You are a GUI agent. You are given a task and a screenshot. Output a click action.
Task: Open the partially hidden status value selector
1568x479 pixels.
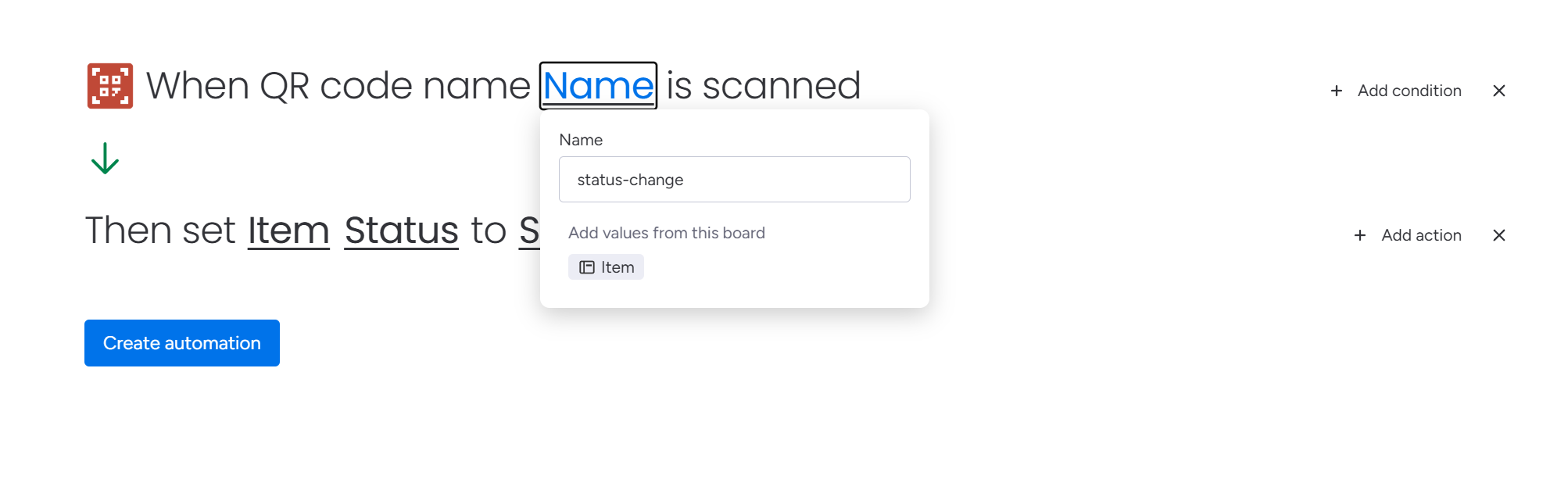pos(529,231)
